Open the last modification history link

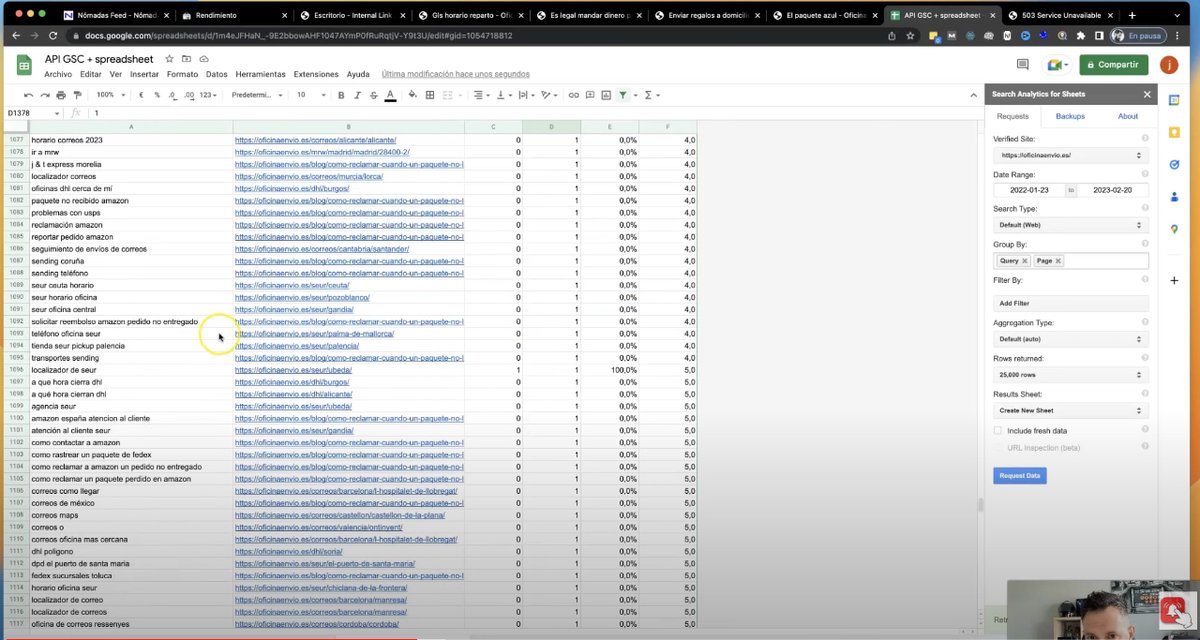[x=455, y=74]
